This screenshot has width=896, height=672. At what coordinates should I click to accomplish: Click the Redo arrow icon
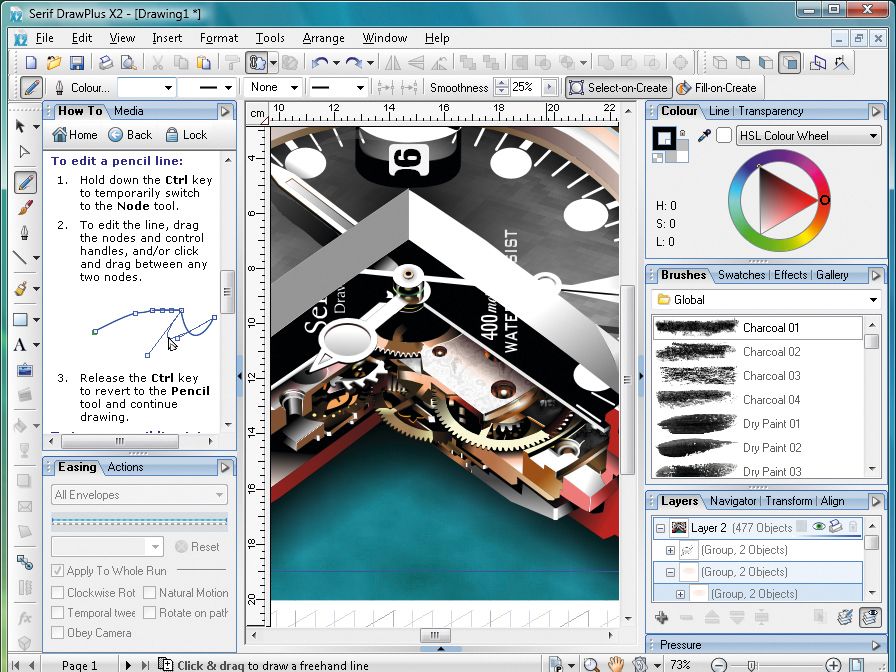354,62
